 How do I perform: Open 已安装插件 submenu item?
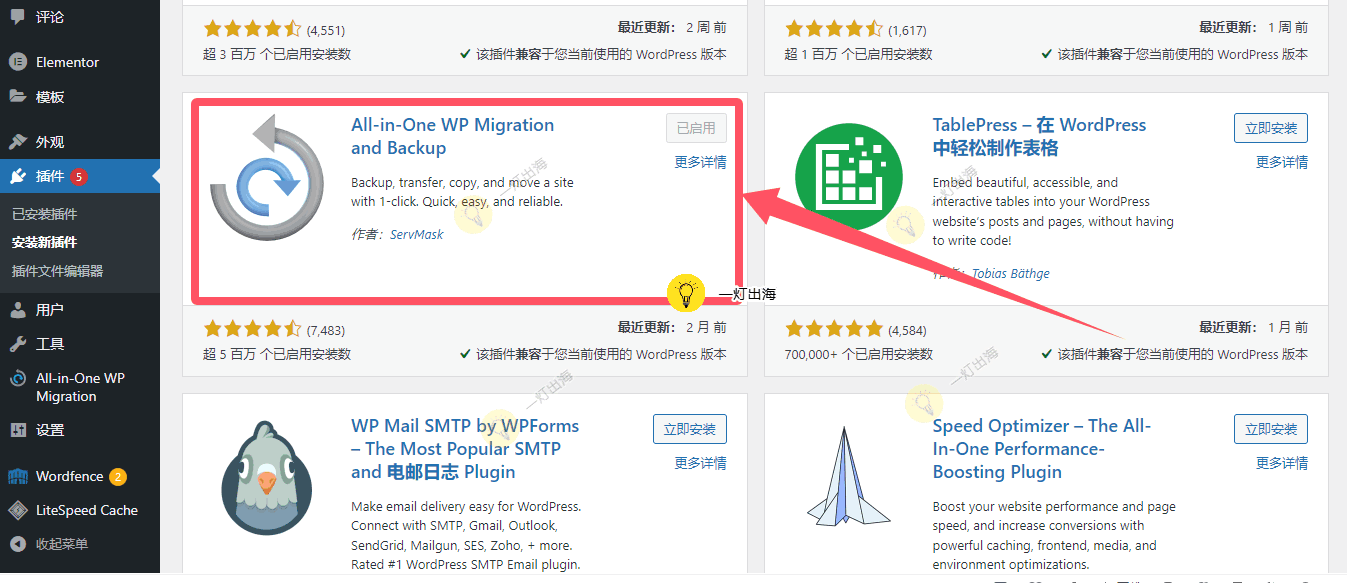[x=44, y=214]
